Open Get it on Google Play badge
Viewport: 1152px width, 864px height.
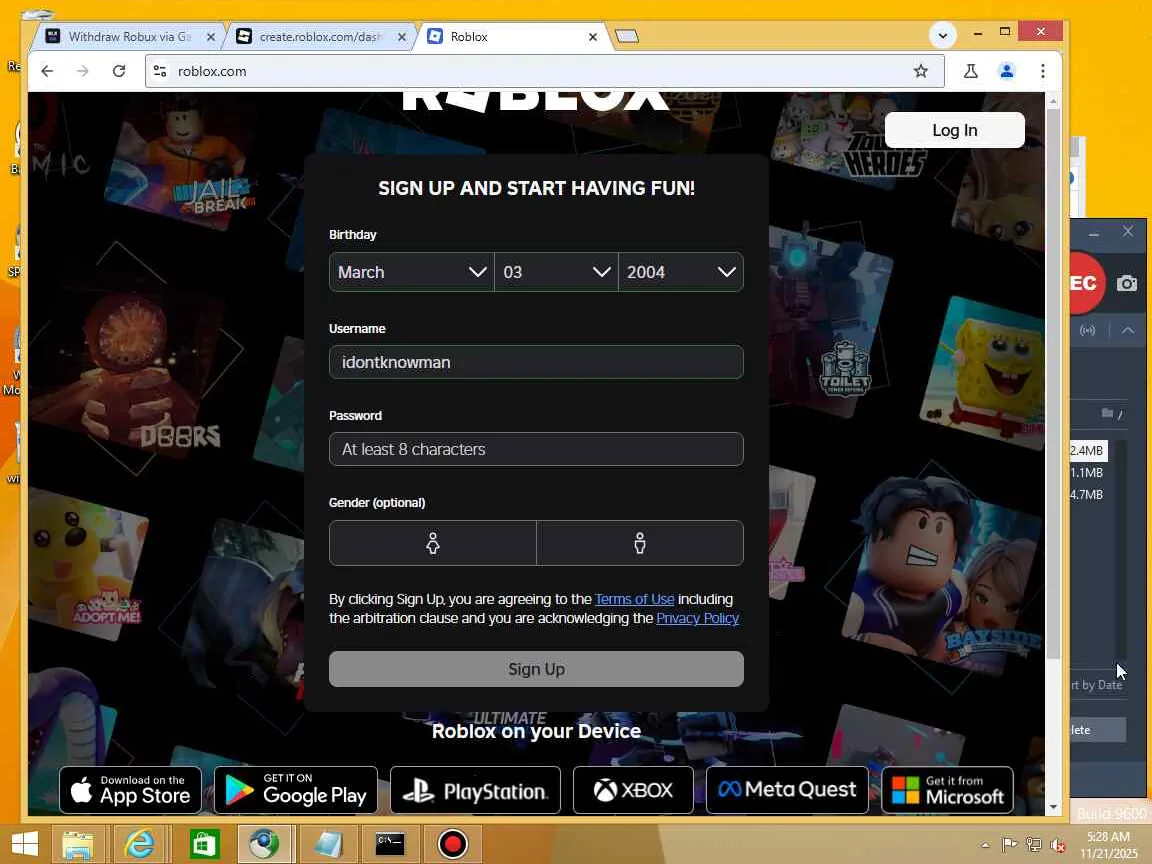pyautogui.click(x=295, y=790)
